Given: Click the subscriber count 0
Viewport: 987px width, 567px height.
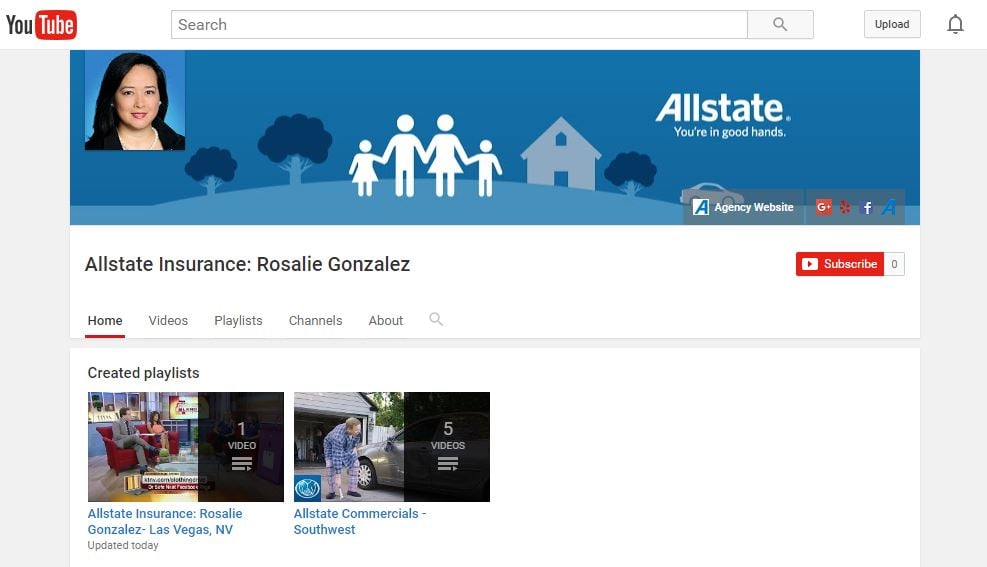Looking at the screenshot, I should (894, 264).
